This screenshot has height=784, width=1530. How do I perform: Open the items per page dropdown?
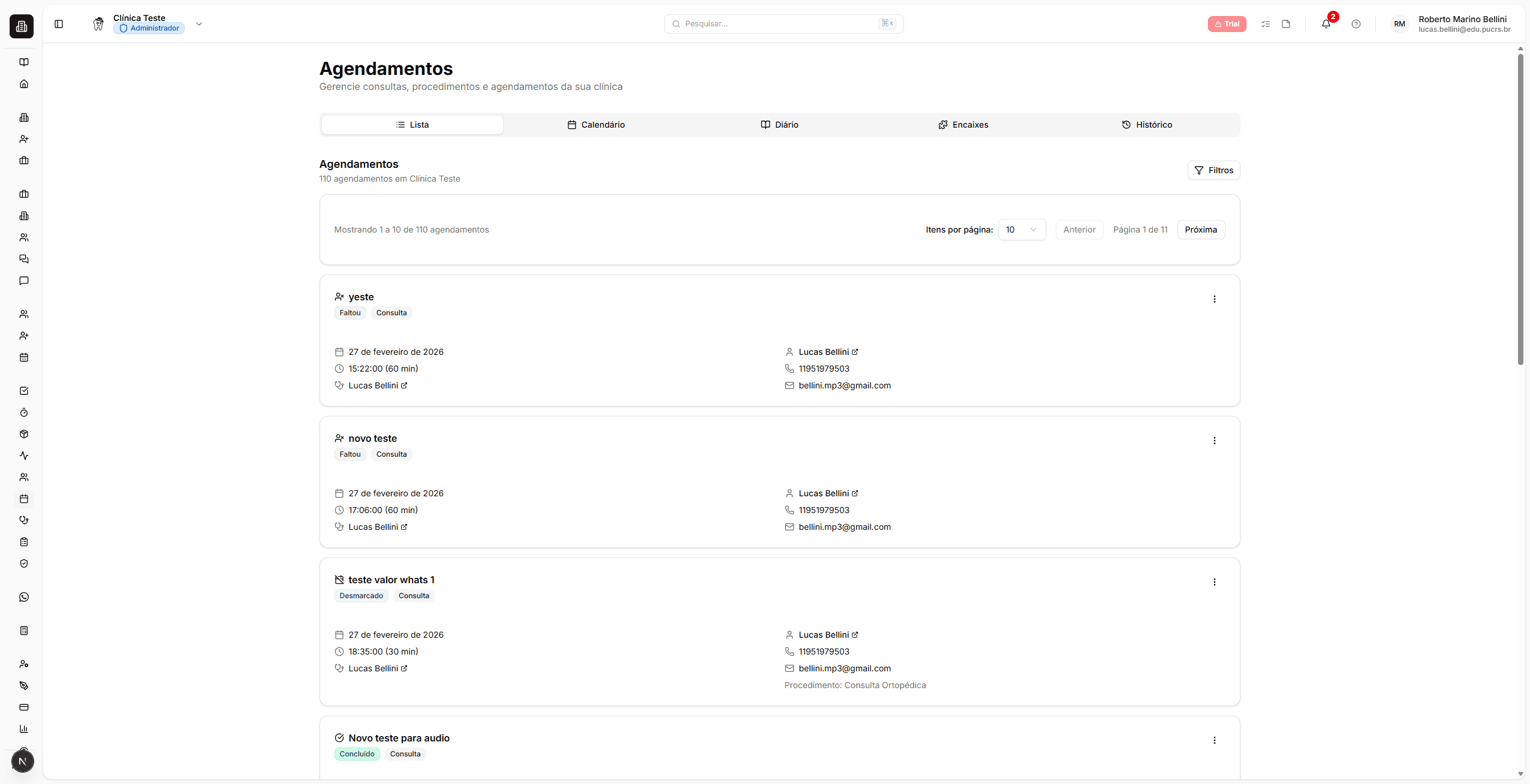click(x=1022, y=230)
